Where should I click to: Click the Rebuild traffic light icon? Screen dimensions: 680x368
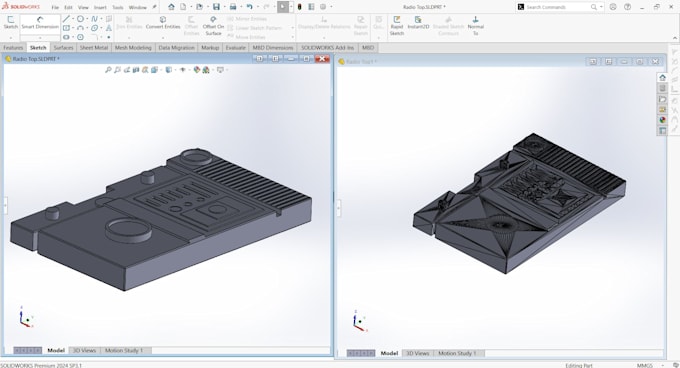pyautogui.click(x=299, y=7)
